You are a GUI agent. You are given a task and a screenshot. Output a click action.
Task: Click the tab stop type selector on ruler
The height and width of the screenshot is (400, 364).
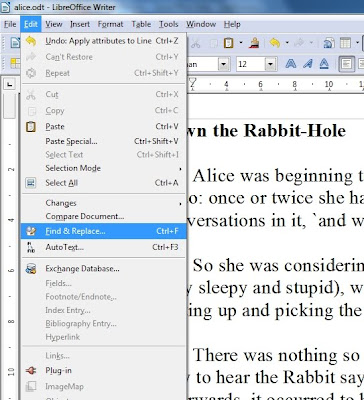(10, 84)
